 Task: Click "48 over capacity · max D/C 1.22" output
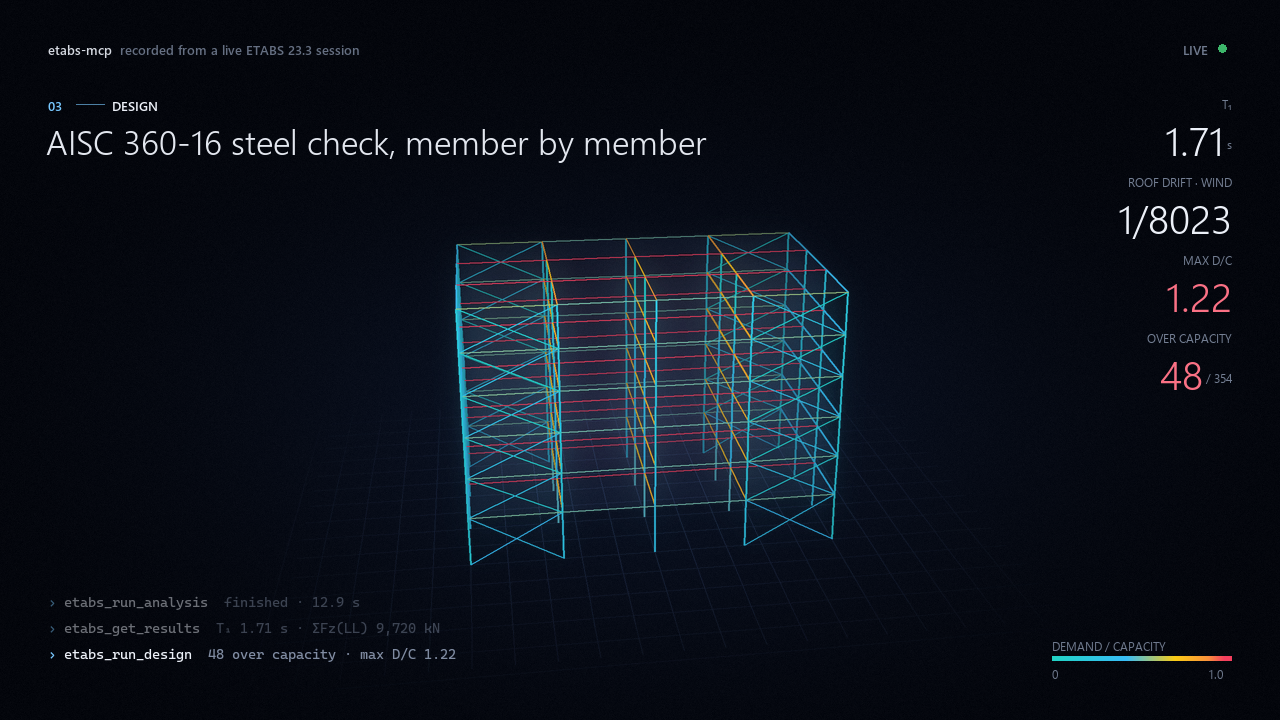click(332, 655)
